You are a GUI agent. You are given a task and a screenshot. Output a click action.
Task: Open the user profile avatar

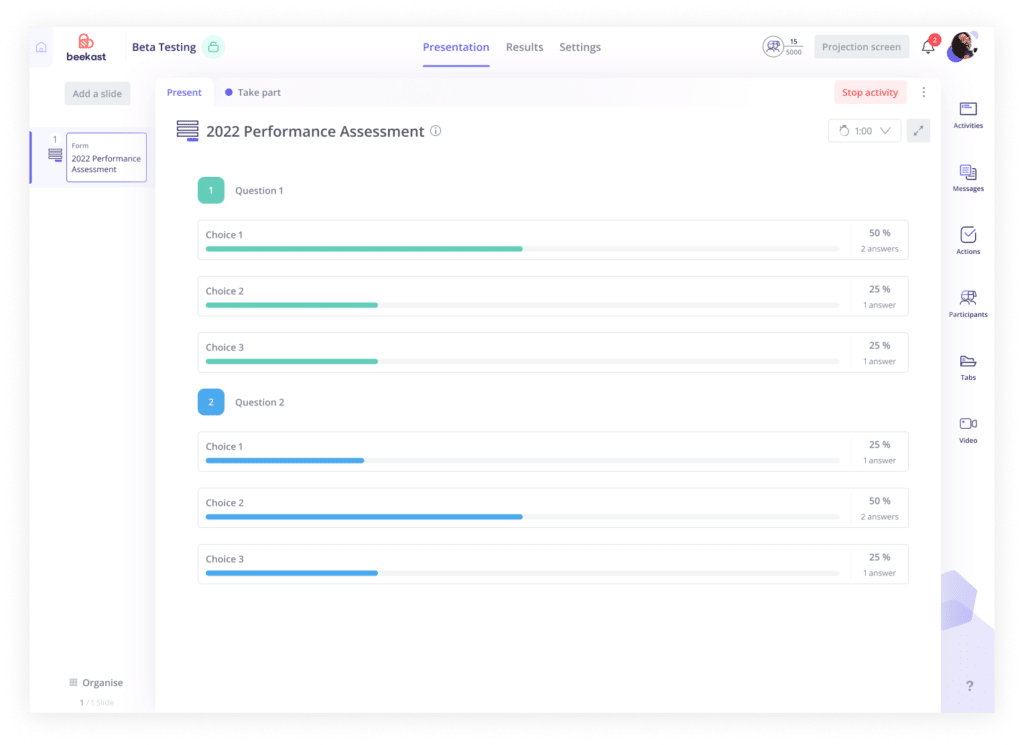(963, 47)
